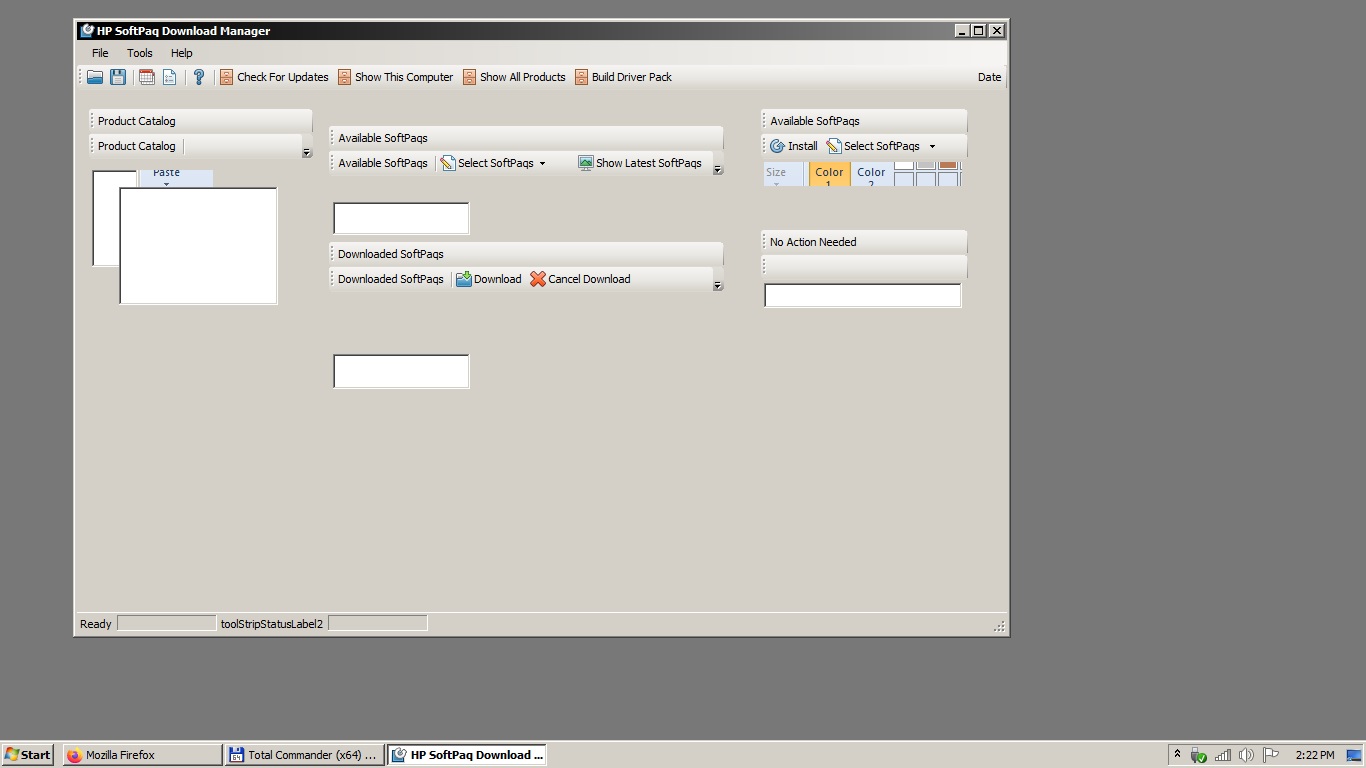Open the Tools menu
The height and width of the screenshot is (768, 1366).
(139, 53)
